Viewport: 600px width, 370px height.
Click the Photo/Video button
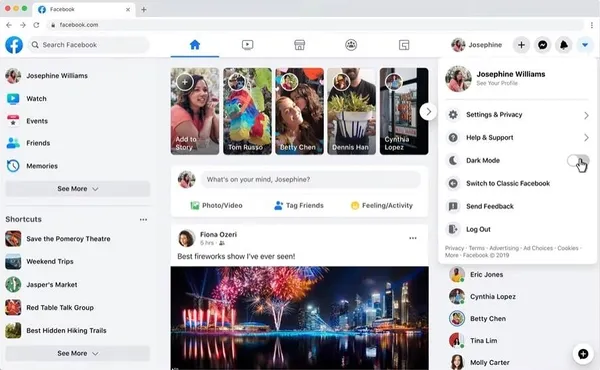coord(217,205)
